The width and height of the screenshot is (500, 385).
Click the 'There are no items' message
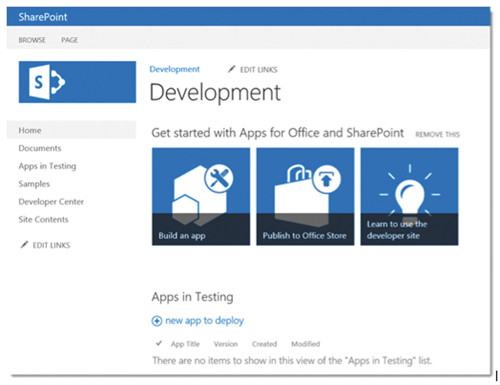tap(292, 360)
